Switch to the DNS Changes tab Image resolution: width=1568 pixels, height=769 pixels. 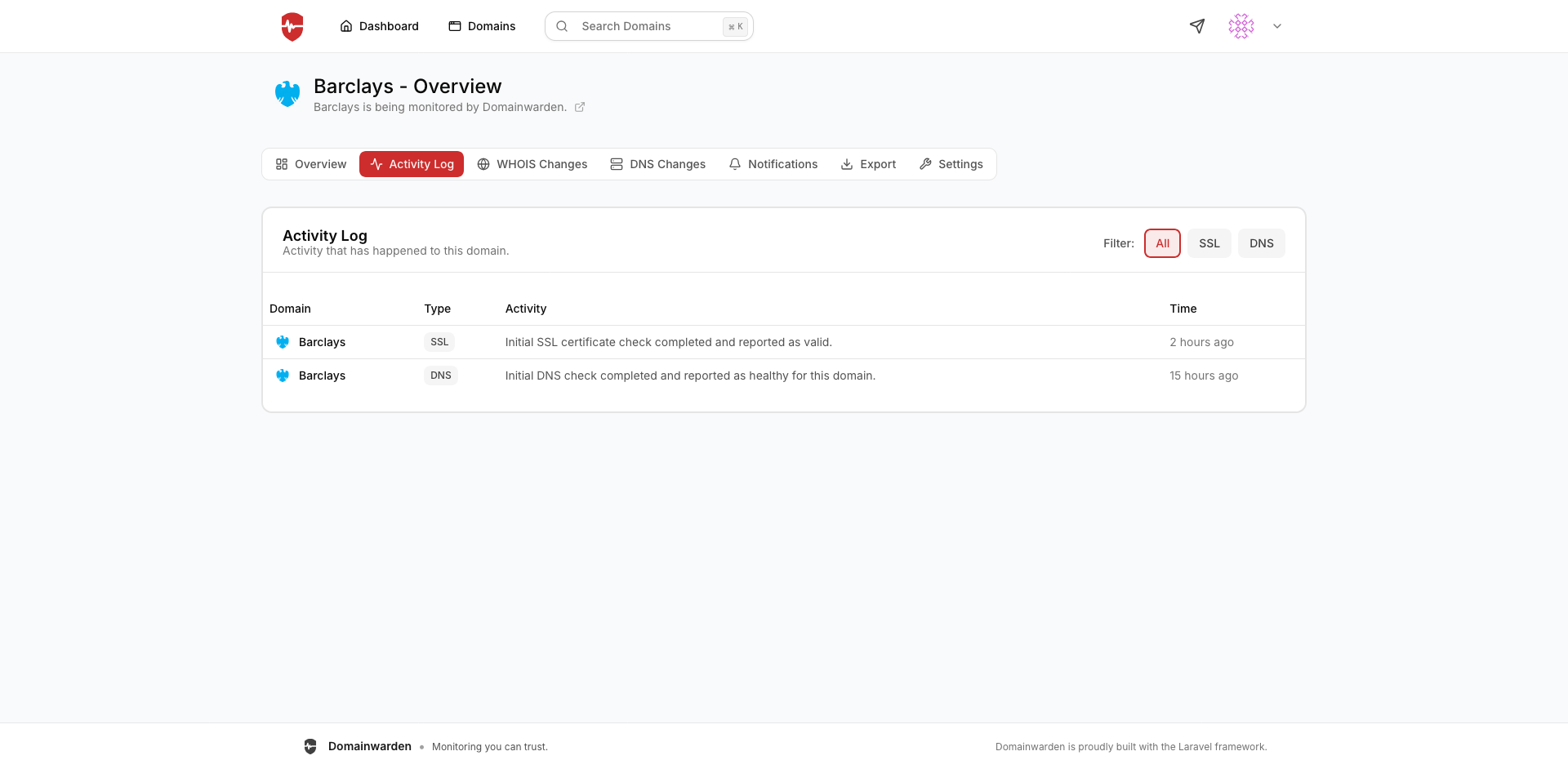click(658, 164)
